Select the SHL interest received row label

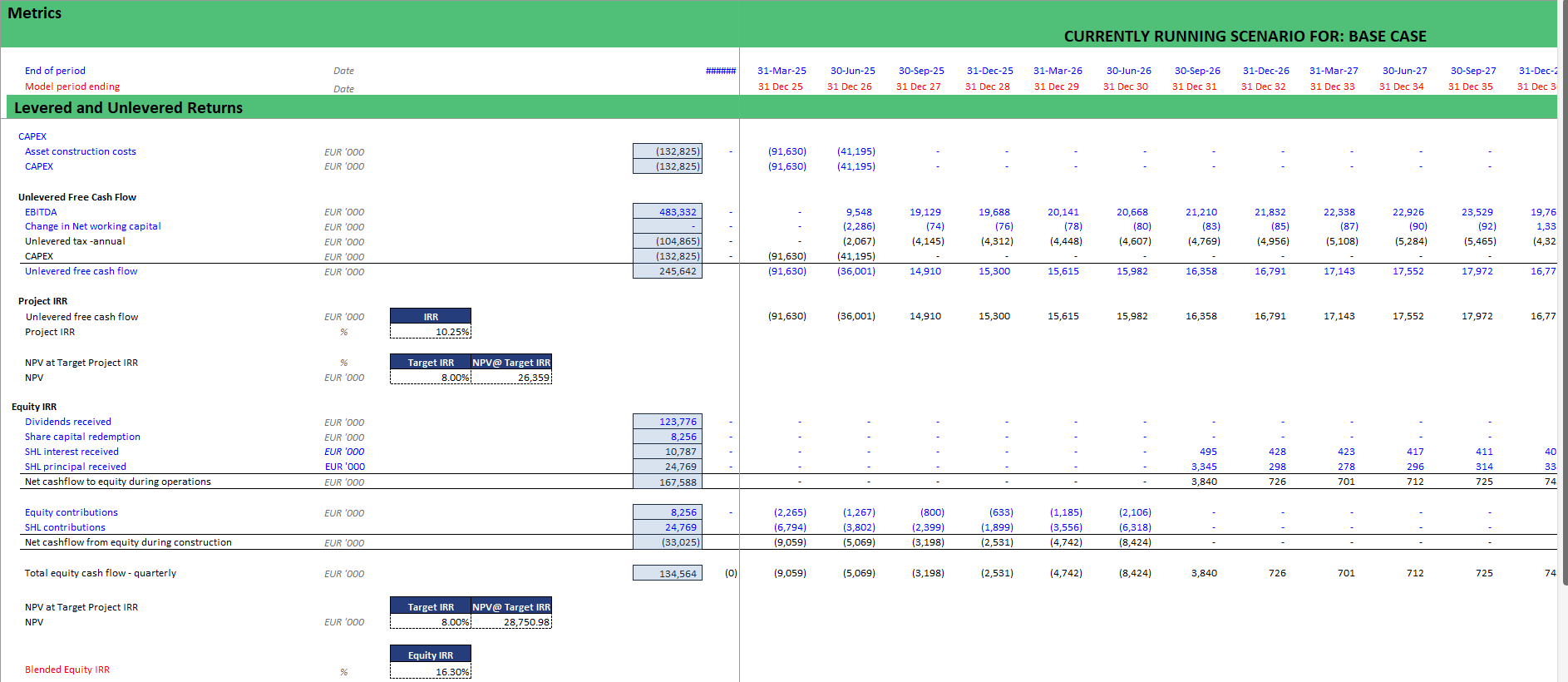tap(71, 452)
